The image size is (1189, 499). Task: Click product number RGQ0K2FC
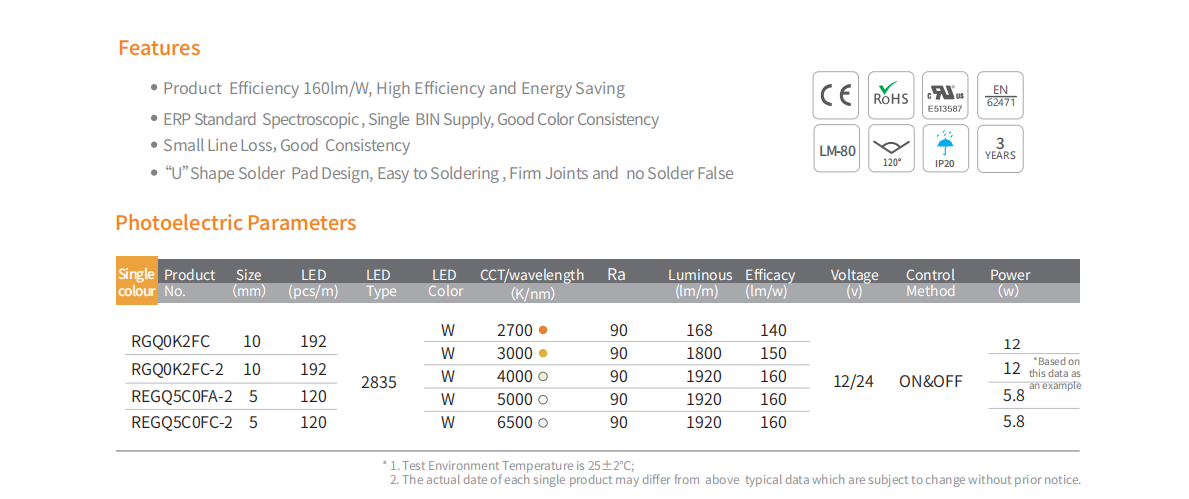(x=170, y=342)
